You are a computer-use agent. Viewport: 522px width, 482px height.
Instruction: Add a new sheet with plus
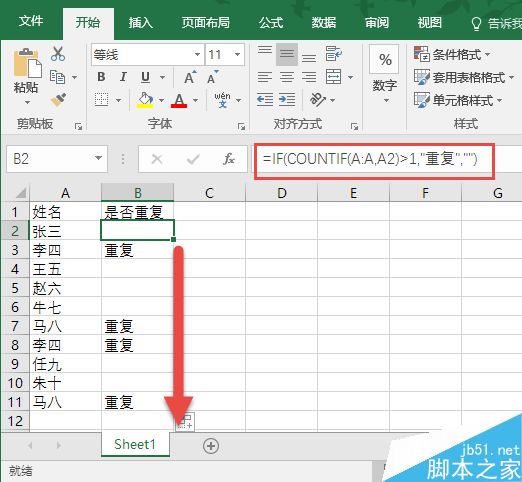click(x=211, y=446)
